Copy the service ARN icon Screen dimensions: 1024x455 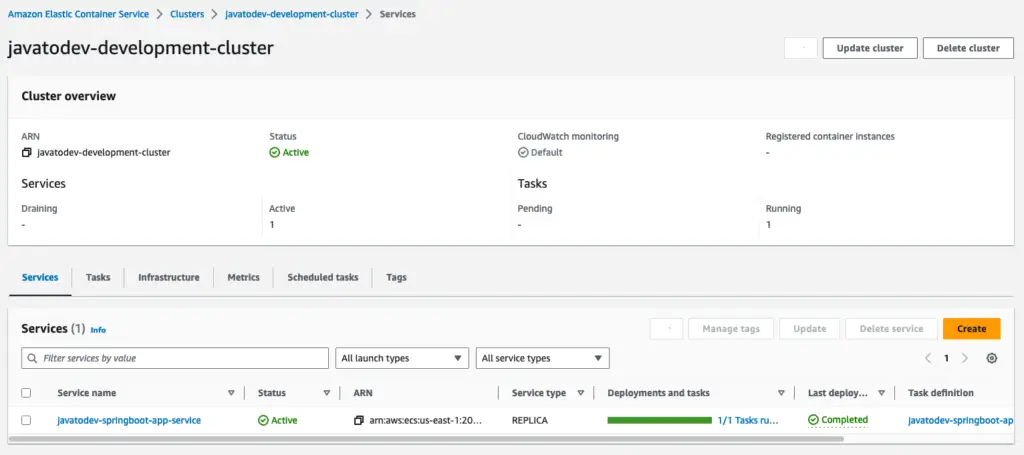coord(359,420)
